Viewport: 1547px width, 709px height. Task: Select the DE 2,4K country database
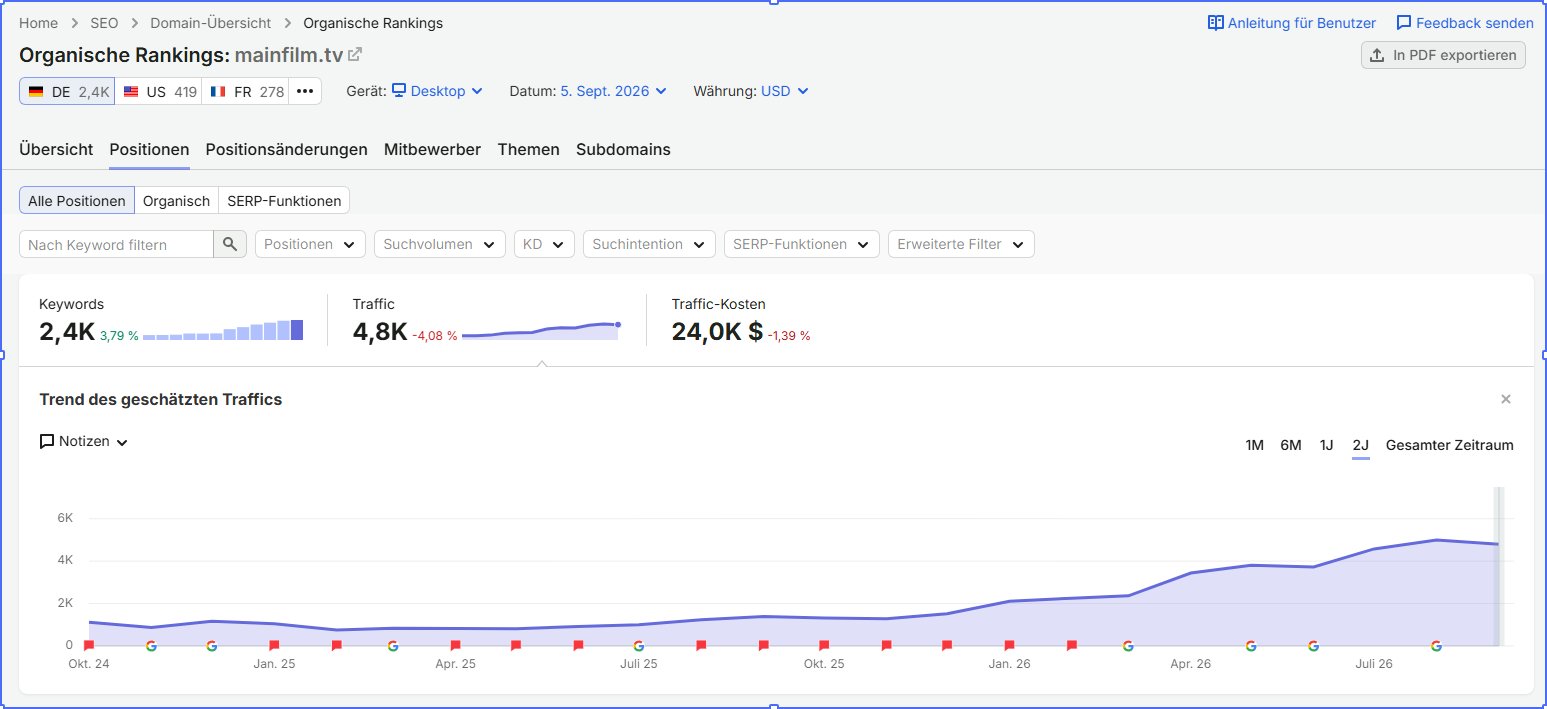click(x=67, y=91)
